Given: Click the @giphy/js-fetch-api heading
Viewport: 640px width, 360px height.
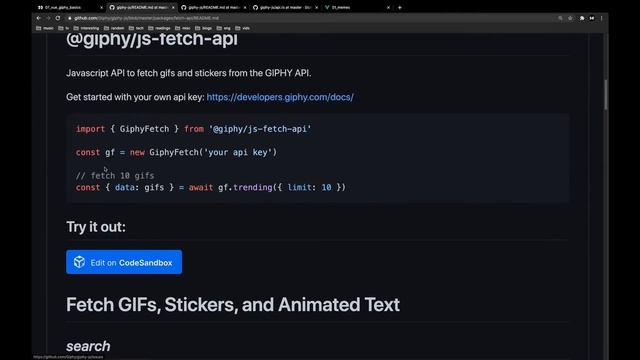Looking at the screenshot, I should click(x=152, y=40).
